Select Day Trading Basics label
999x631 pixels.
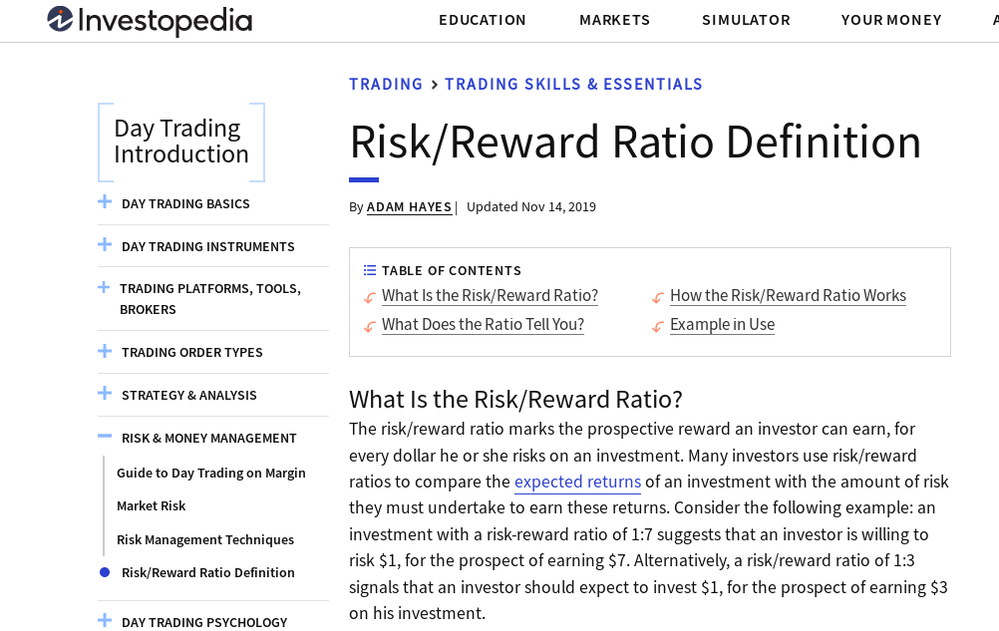click(185, 204)
